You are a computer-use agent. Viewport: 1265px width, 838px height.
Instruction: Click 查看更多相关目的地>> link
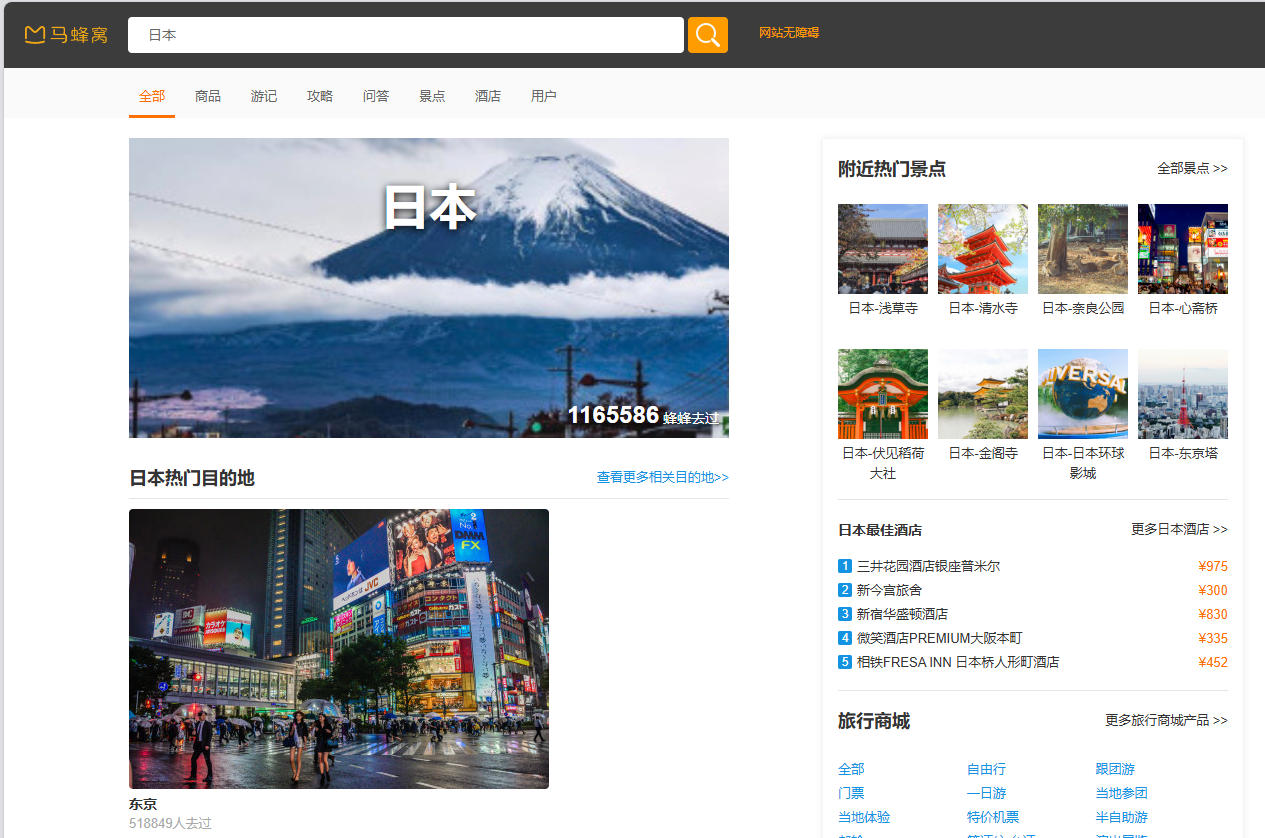[x=662, y=478]
